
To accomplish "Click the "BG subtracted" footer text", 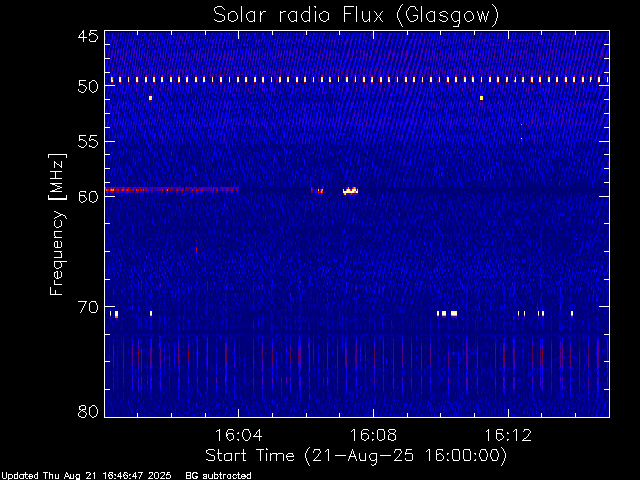I will (218, 476).
